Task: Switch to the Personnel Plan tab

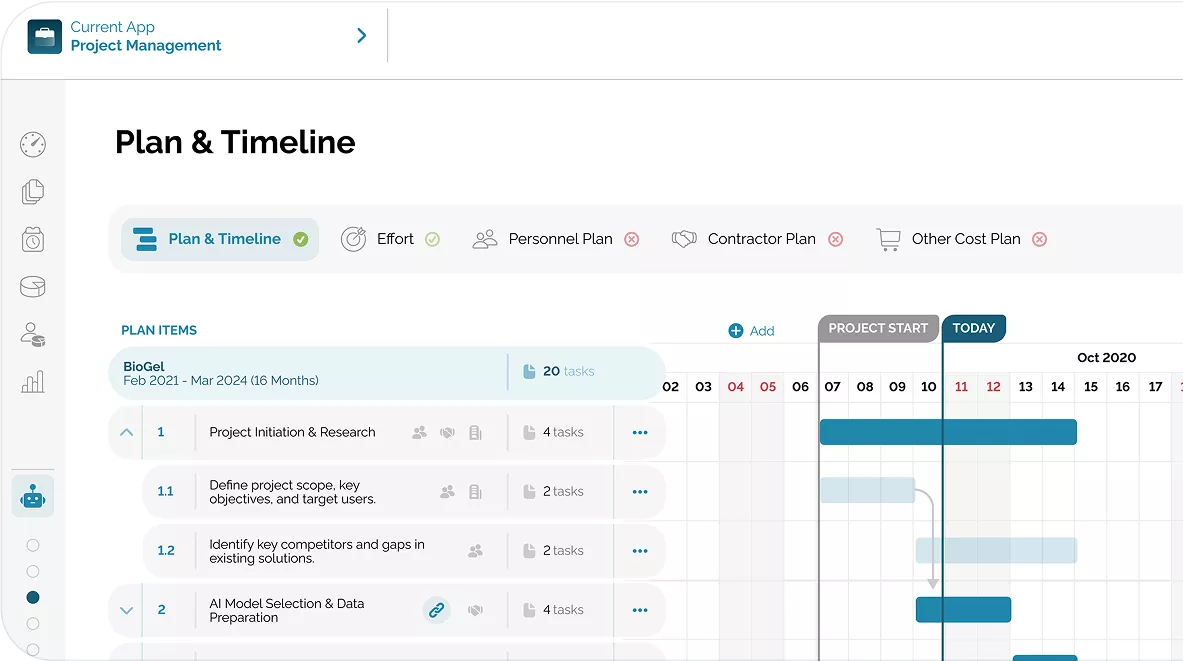Action: (x=556, y=239)
